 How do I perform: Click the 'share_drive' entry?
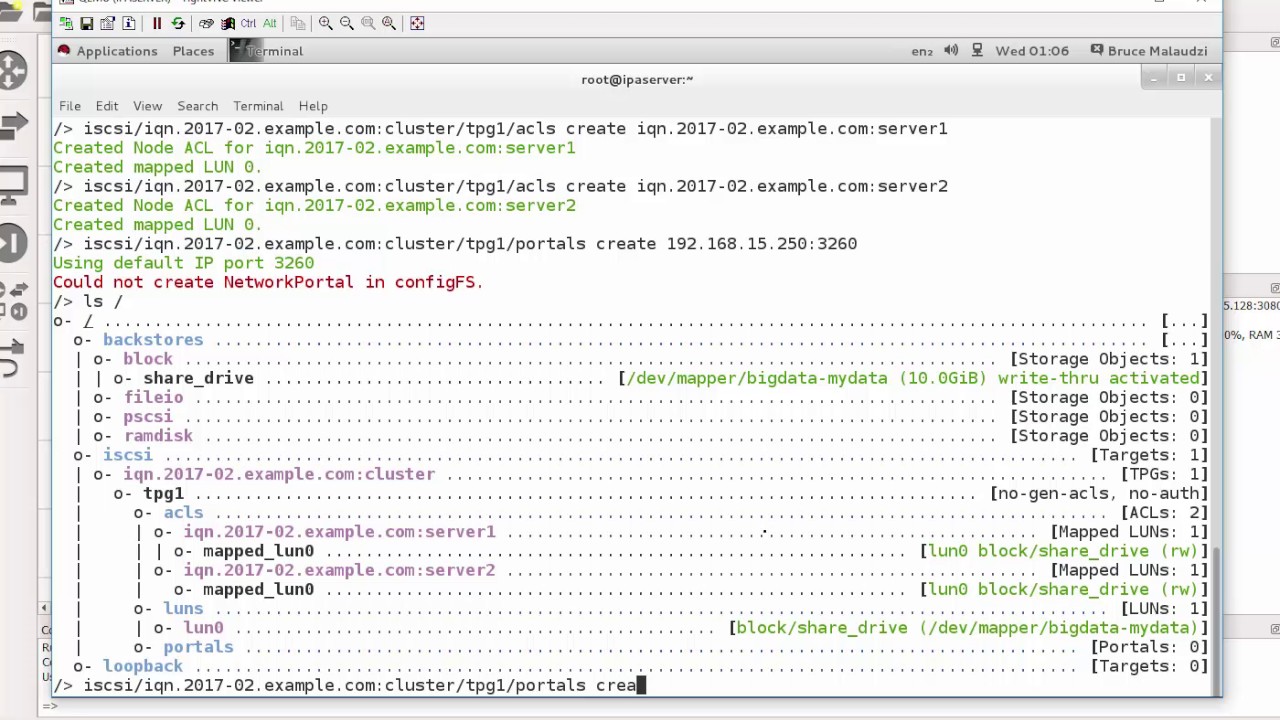coord(198,378)
